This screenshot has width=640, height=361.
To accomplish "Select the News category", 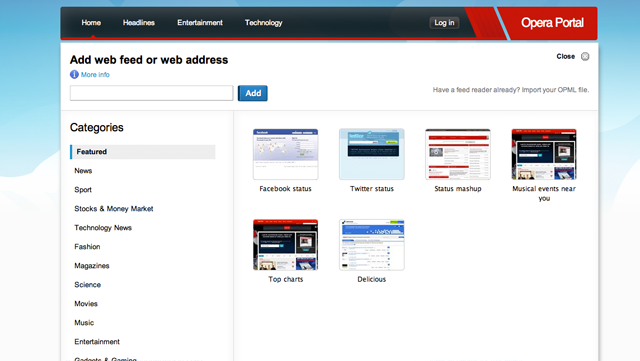I will [x=83, y=171].
